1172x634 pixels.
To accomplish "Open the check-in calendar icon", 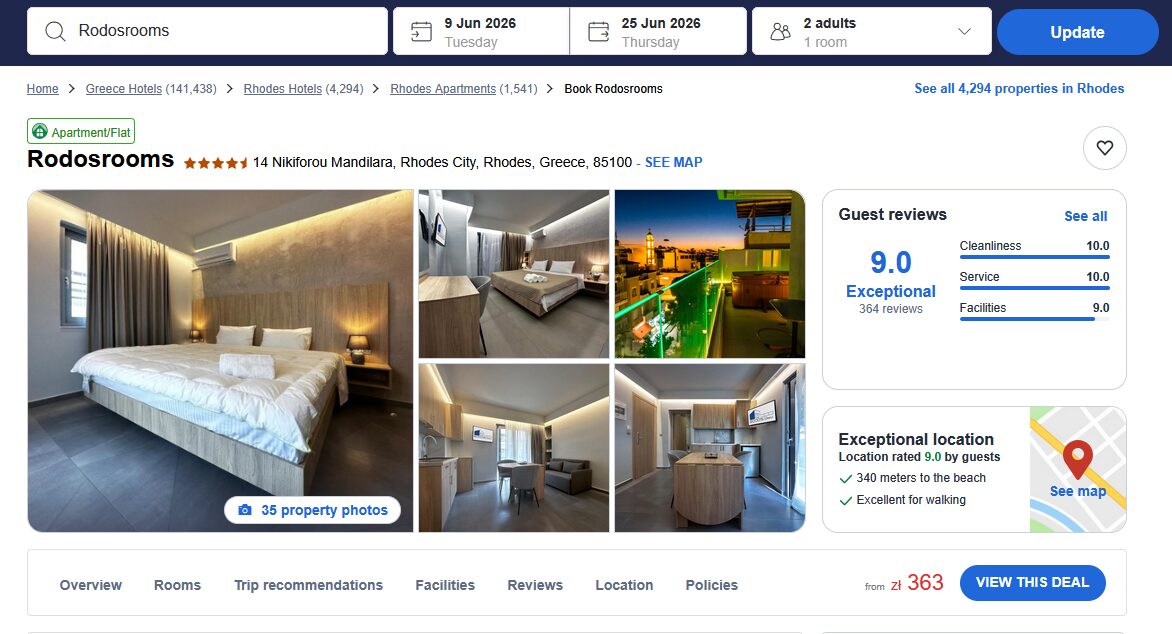I will (422, 31).
